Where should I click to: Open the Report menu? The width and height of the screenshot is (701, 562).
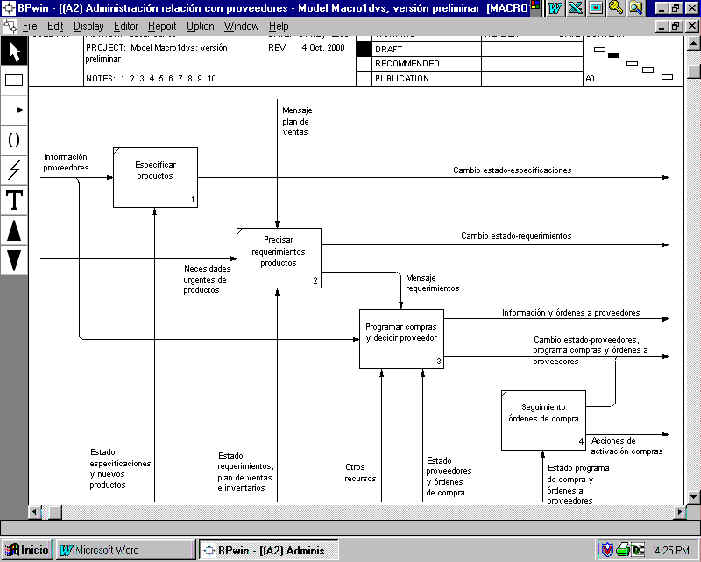pyautogui.click(x=162, y=26)
